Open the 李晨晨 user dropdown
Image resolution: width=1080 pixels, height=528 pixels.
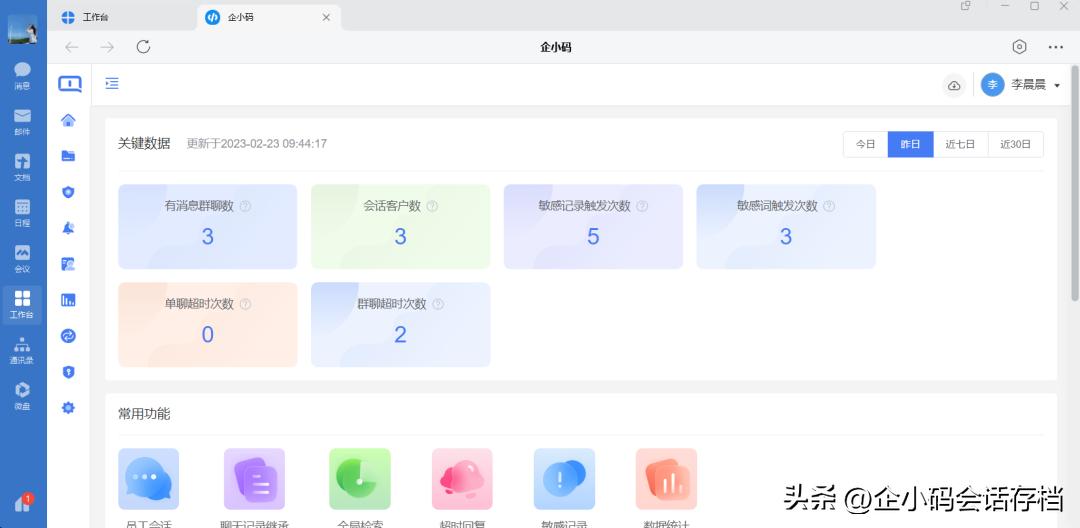(x=1020, y=85)
